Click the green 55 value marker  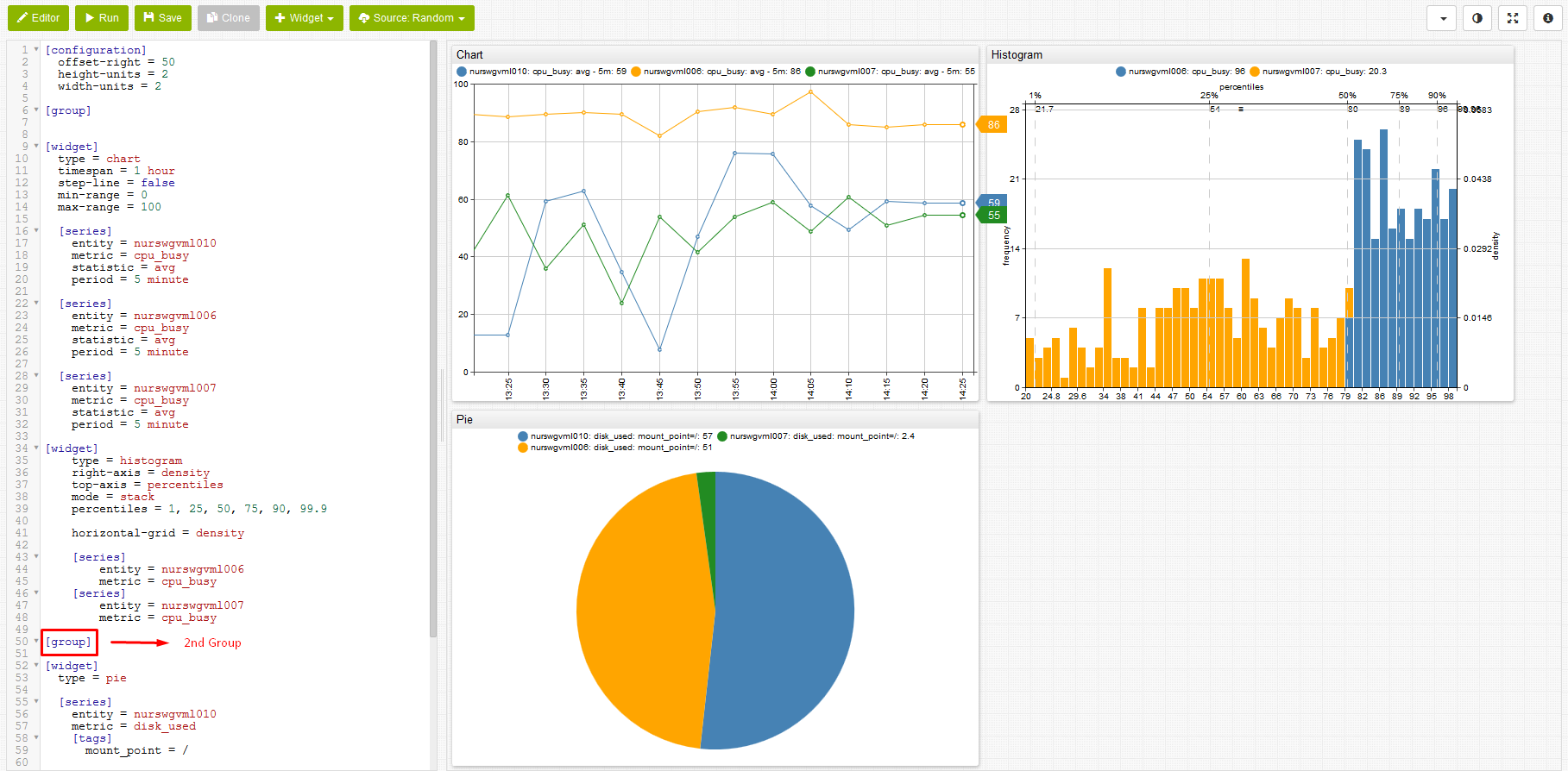pos(992,216)
